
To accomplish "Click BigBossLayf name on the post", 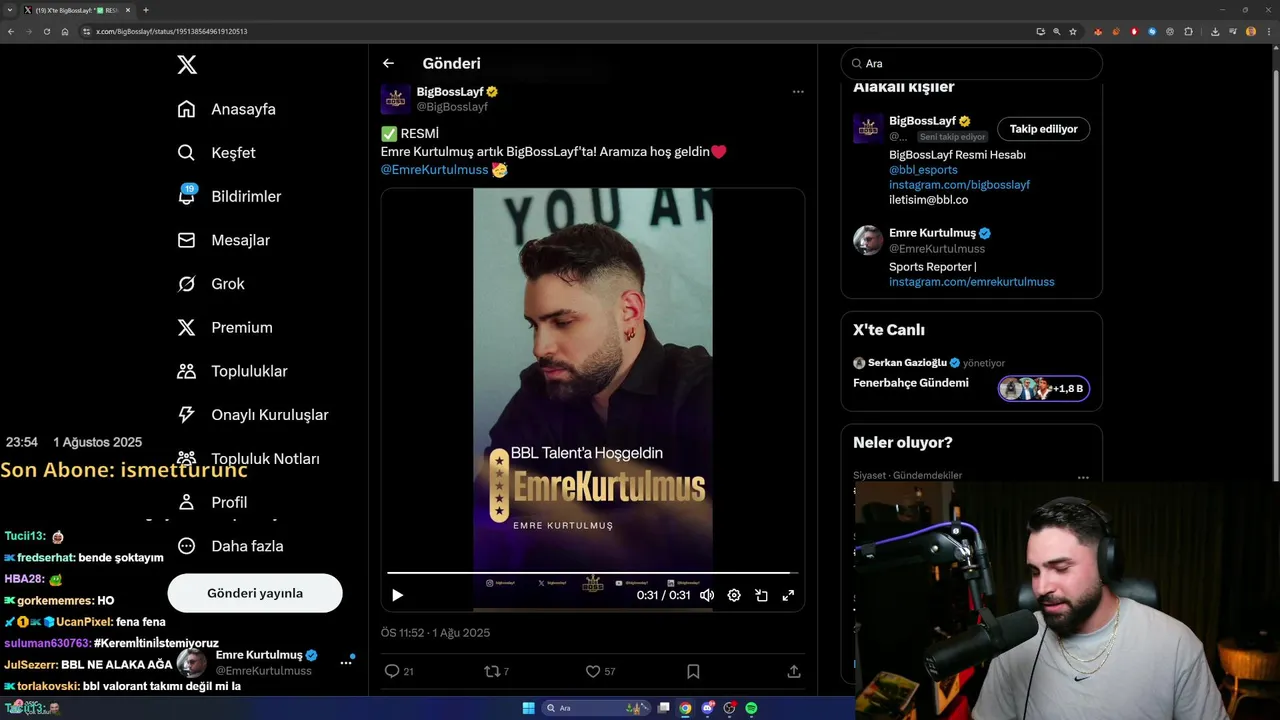I will point(450,91).
